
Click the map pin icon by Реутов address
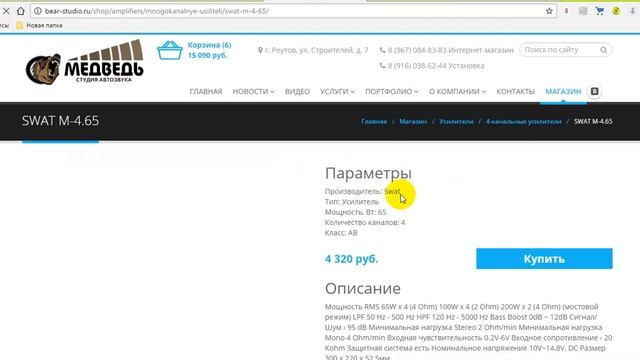click(260, 50)
